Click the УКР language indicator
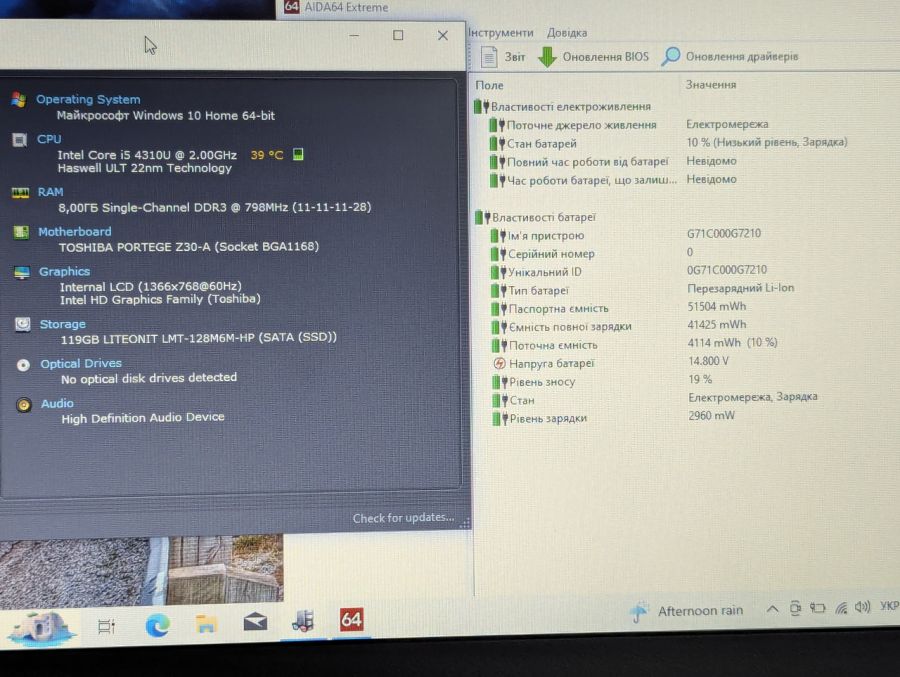This screenshot has height=677, width=900. coord(890,606)
